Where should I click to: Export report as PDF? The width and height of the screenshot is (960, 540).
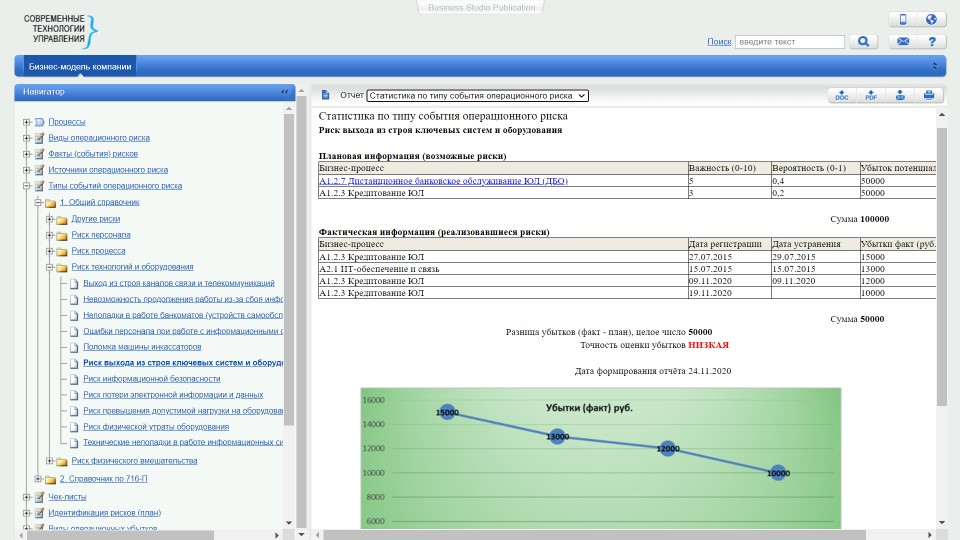coord(871,96)
